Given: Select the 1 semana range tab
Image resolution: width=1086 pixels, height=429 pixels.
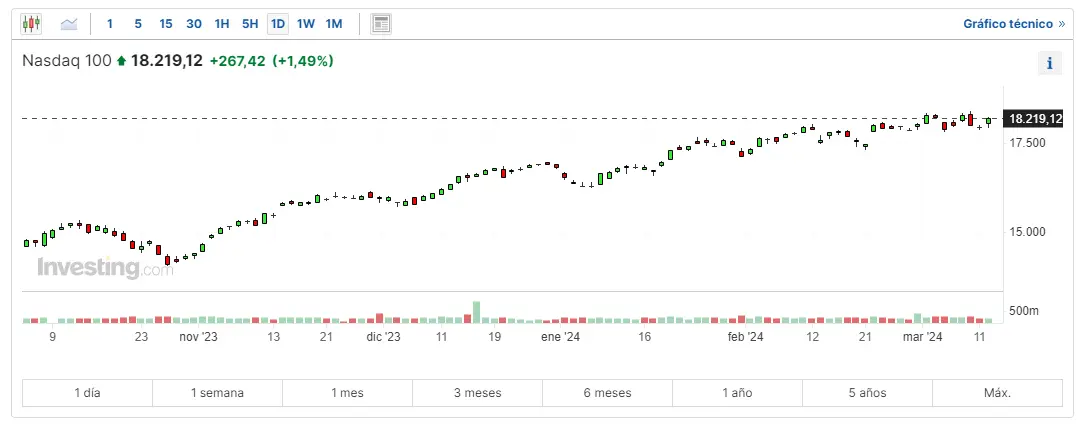Looking at the screenshot, I should point(217,393).
